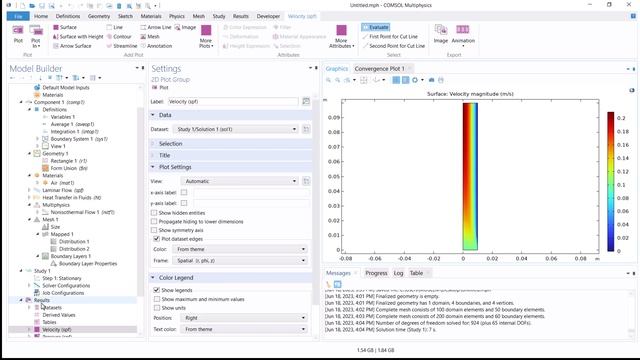Enable Propagate hiding to lower dimensions

(154, 222)
